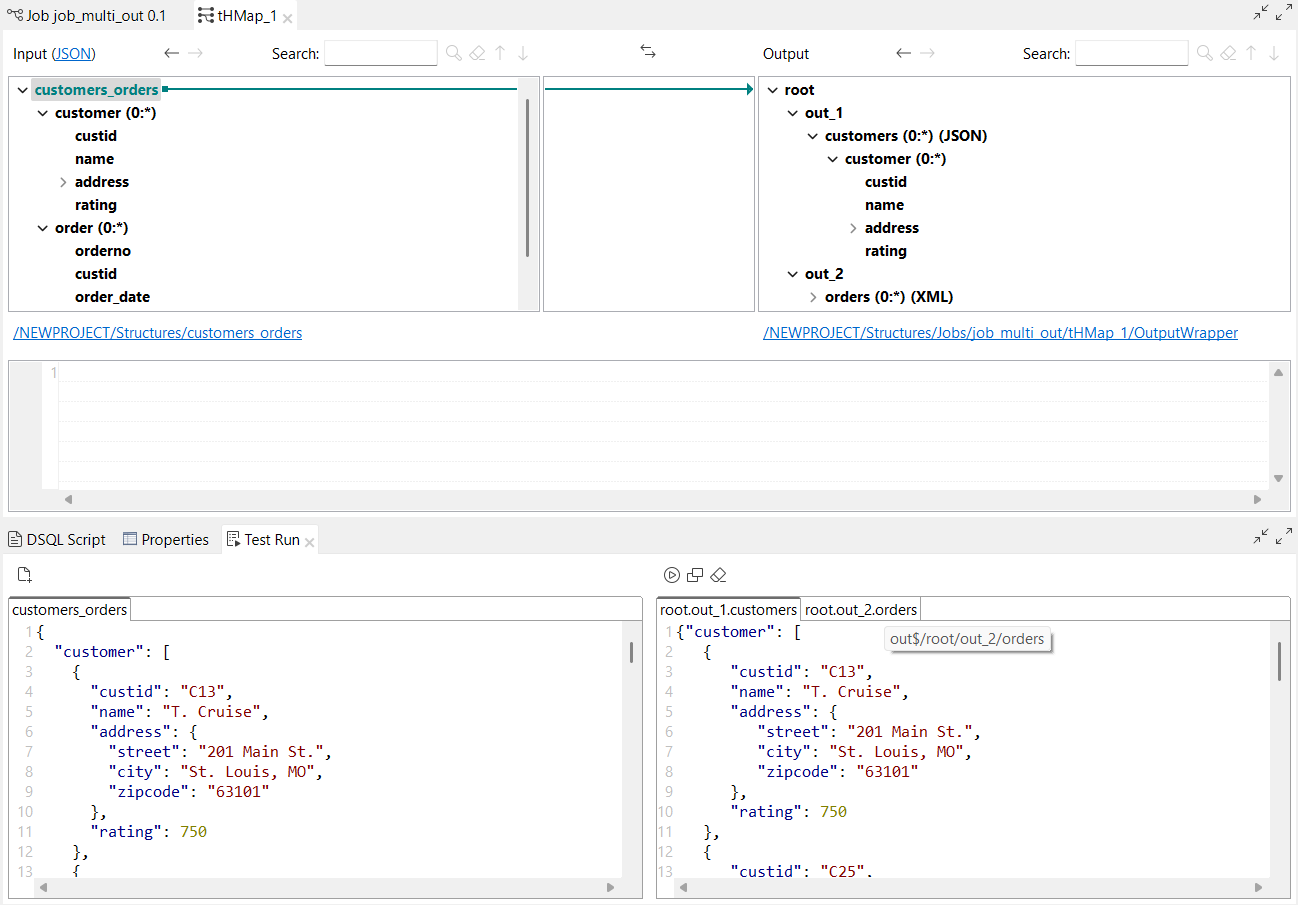Start the Output search with magnifier icon
Image resolution: width=1298 pixels, height=905 pixels.
[x=1203, y=52]
